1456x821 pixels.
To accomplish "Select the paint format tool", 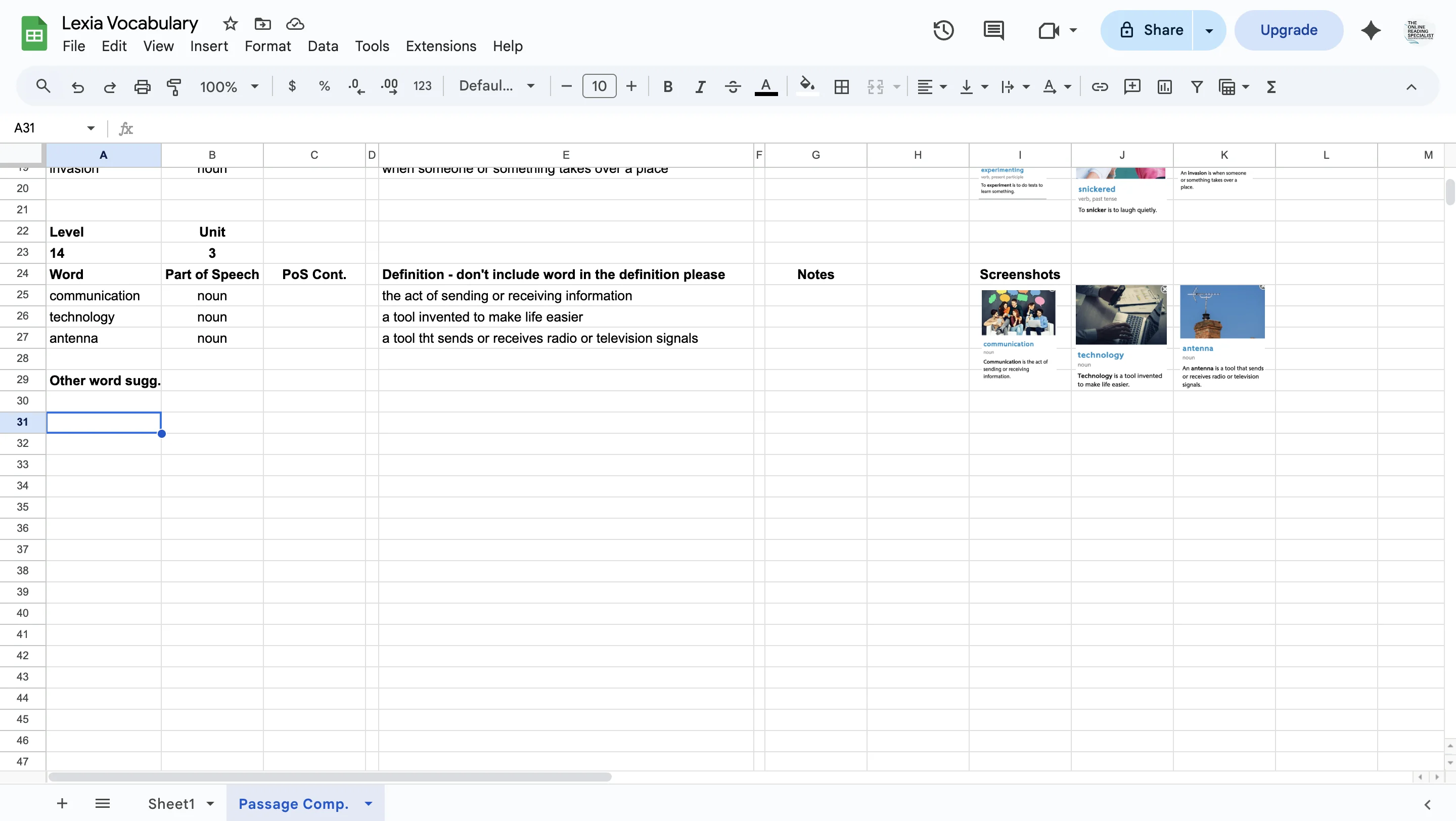I will click(173, 86).
